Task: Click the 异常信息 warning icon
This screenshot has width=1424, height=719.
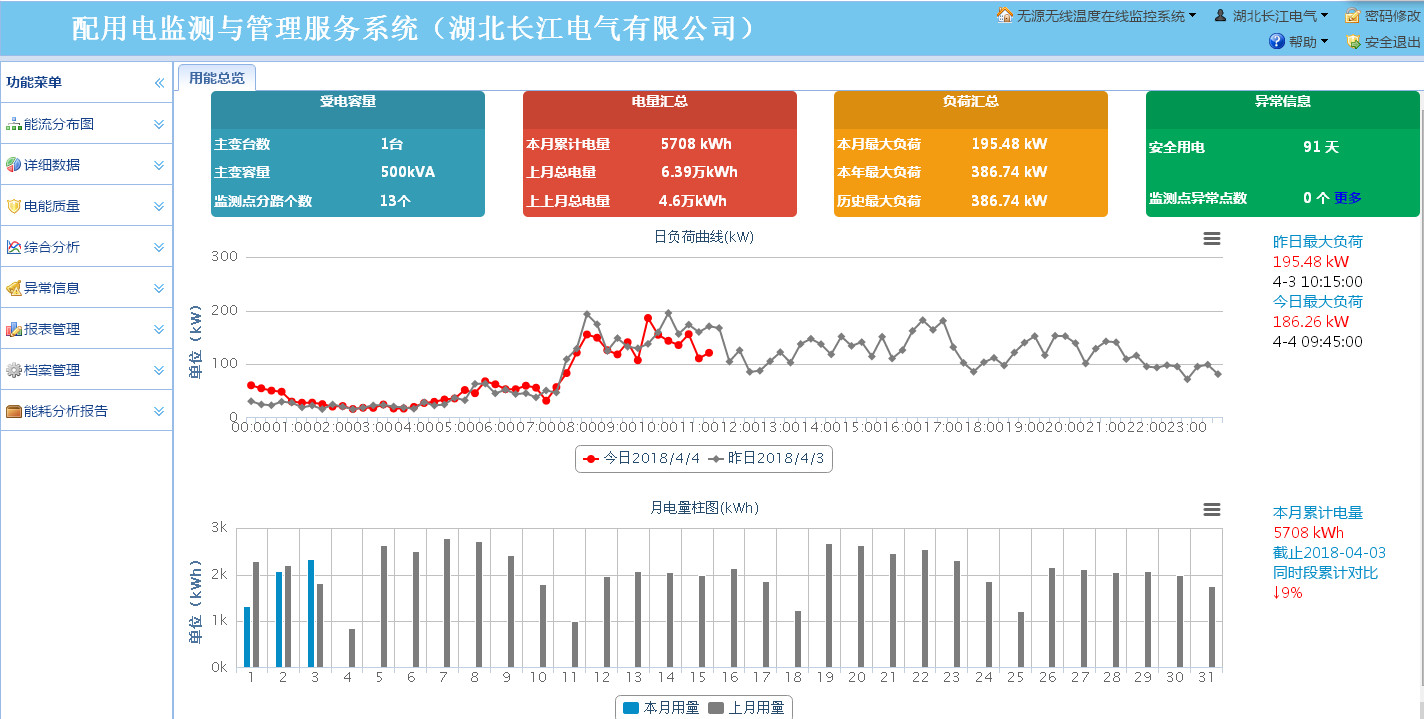Action: click(x=14, y=288)
